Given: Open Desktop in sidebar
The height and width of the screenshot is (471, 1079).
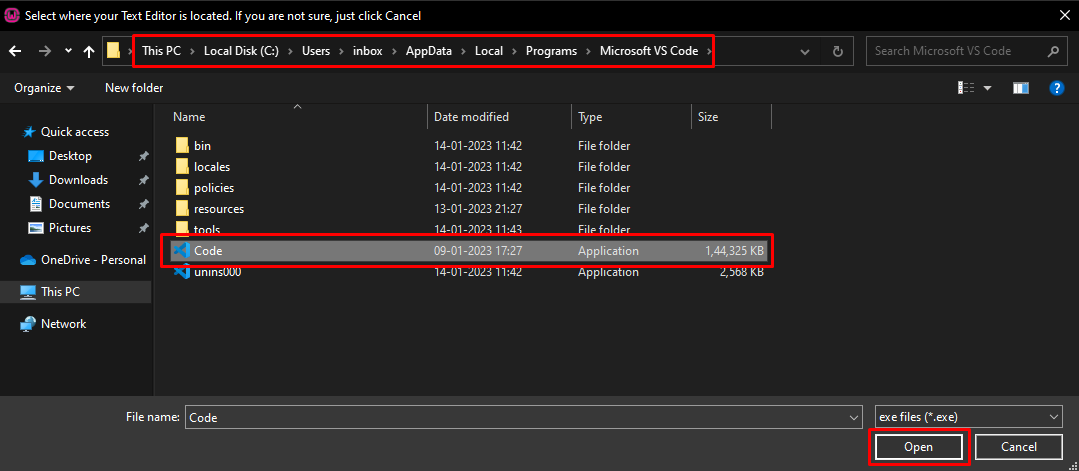Looking at the screenshot, I should (x=70, y=156).
